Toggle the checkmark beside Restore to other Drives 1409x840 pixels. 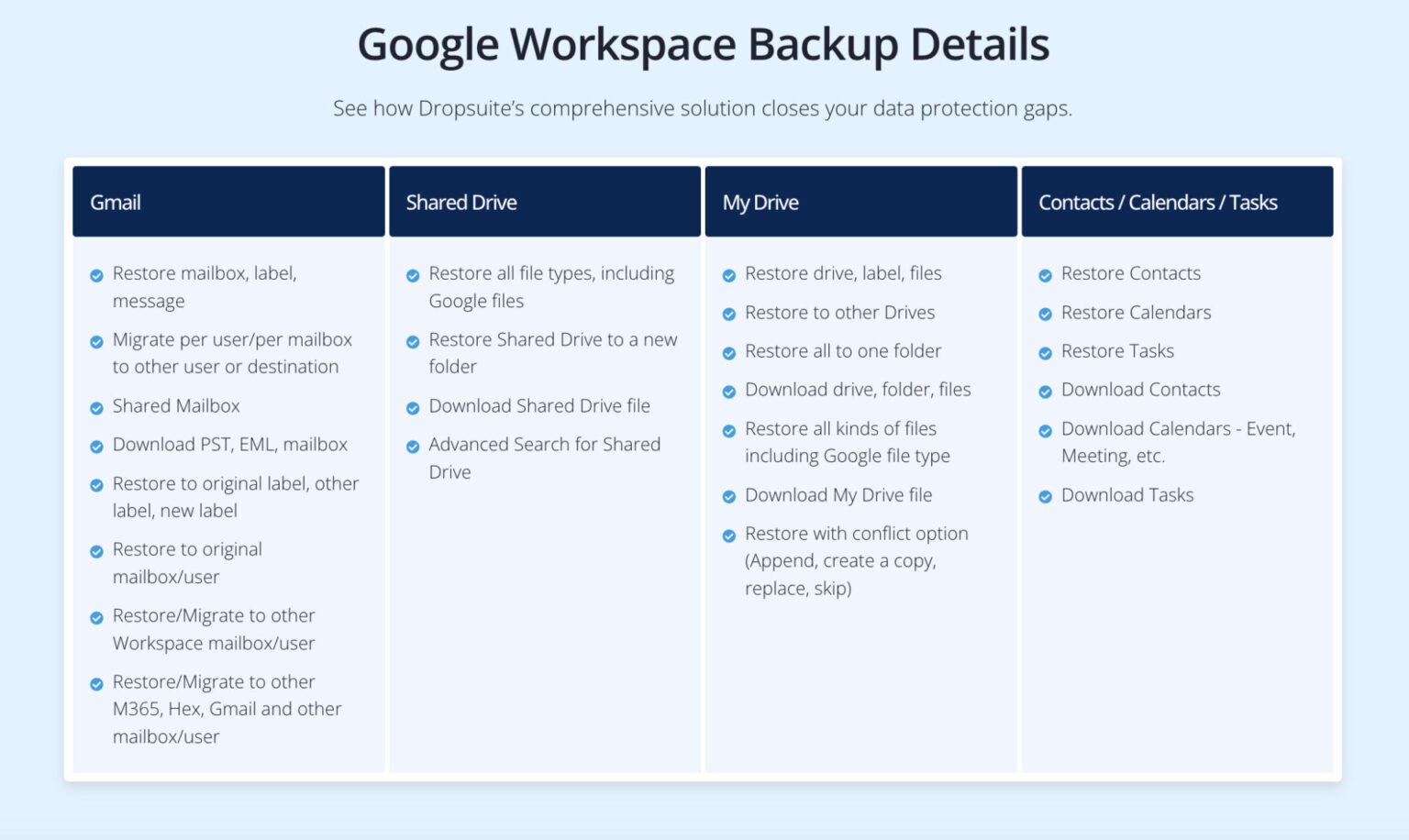(729, 314)
